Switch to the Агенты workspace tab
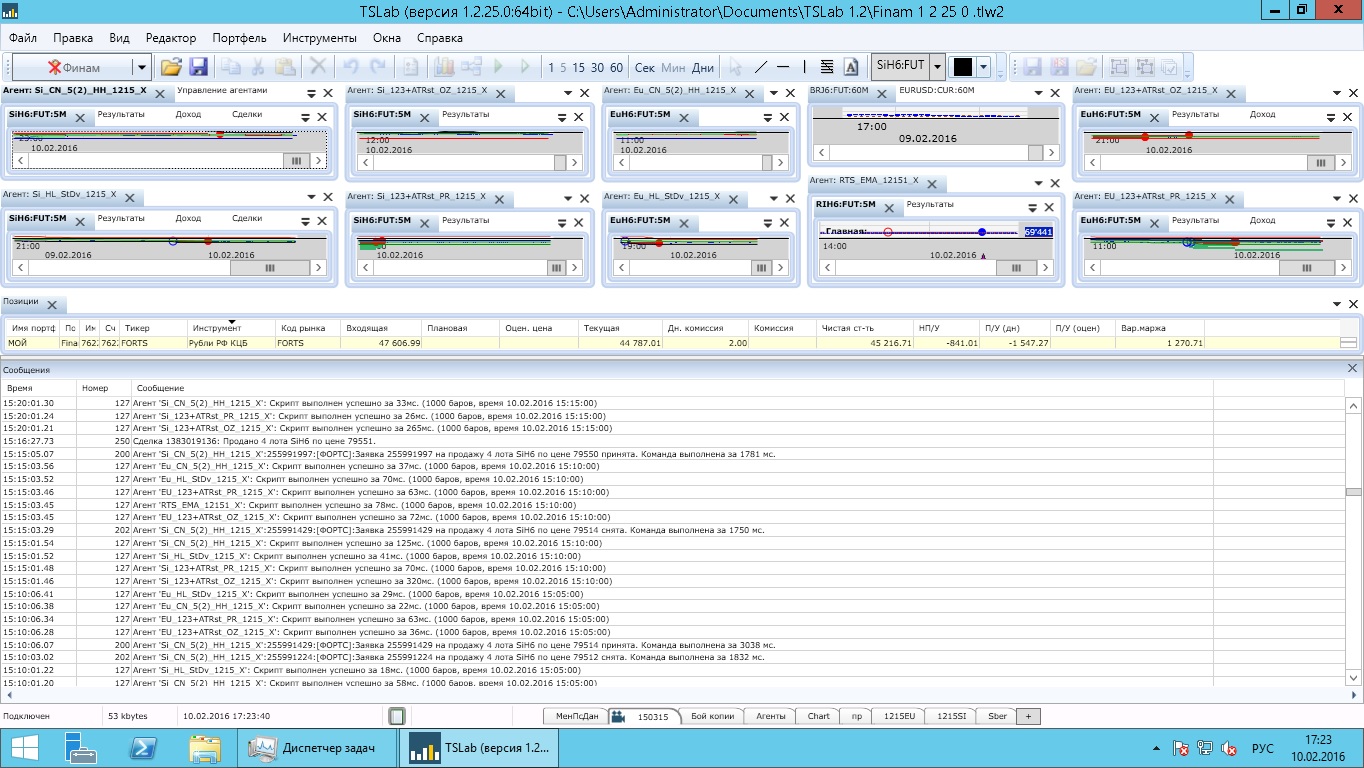The width and height of the screenshot is (1364, 768). tap(770, 716)
